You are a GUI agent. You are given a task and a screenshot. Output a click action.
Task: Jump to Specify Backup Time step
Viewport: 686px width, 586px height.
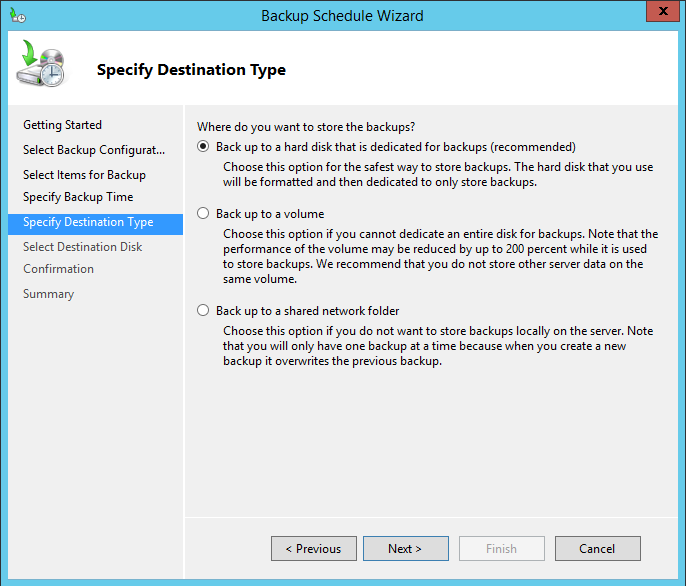tap(78, 197)
